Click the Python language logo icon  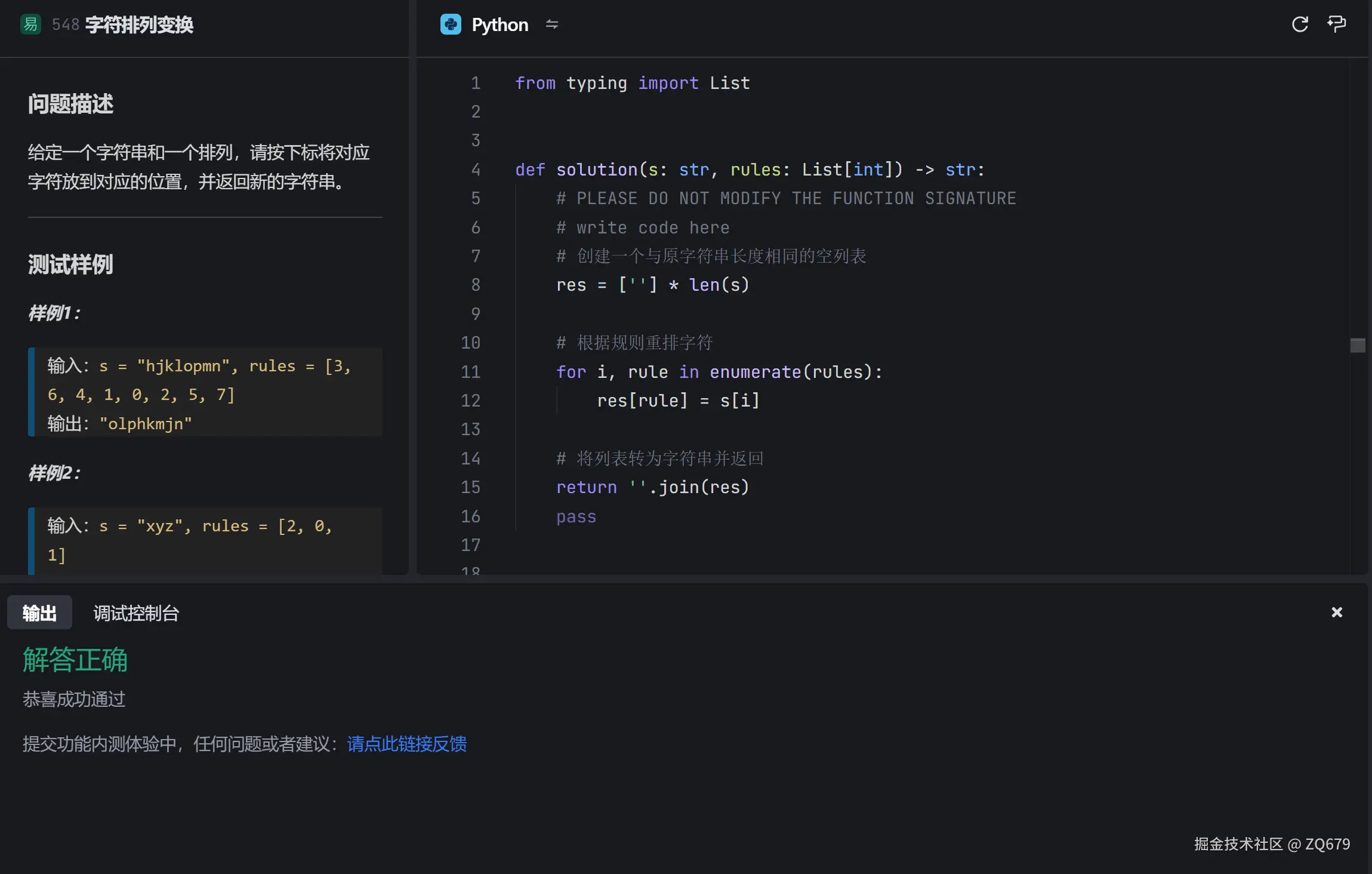451,24
